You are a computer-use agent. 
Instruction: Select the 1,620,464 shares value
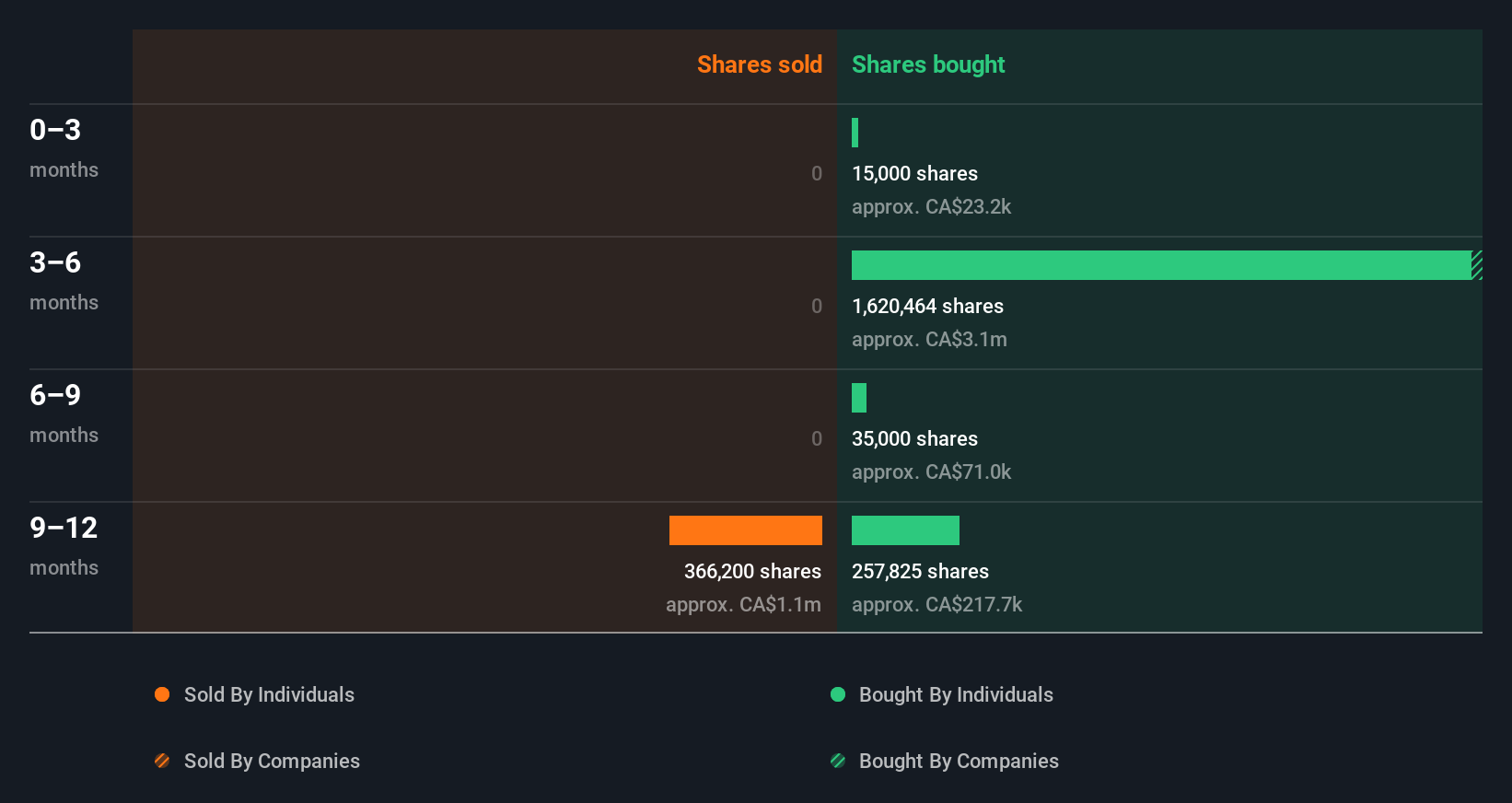(927, 306)
